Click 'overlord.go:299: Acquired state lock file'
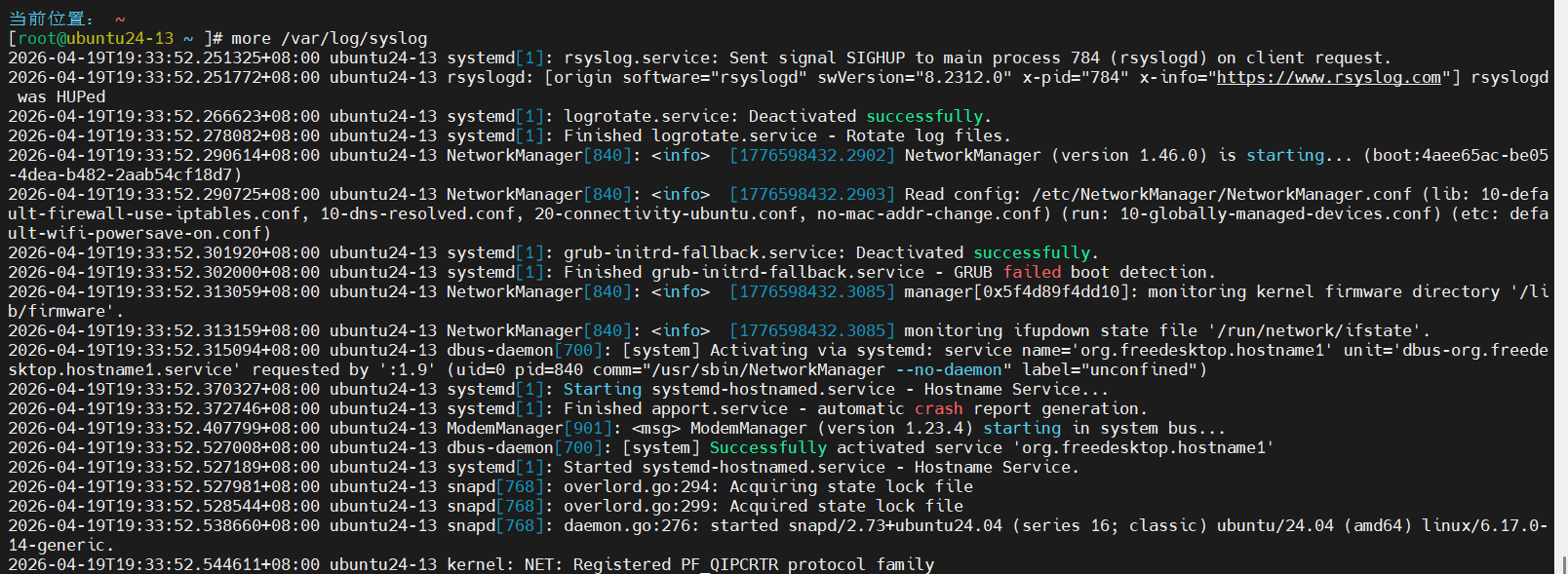Screen dimensions: 1568x574 click(764, 507)
